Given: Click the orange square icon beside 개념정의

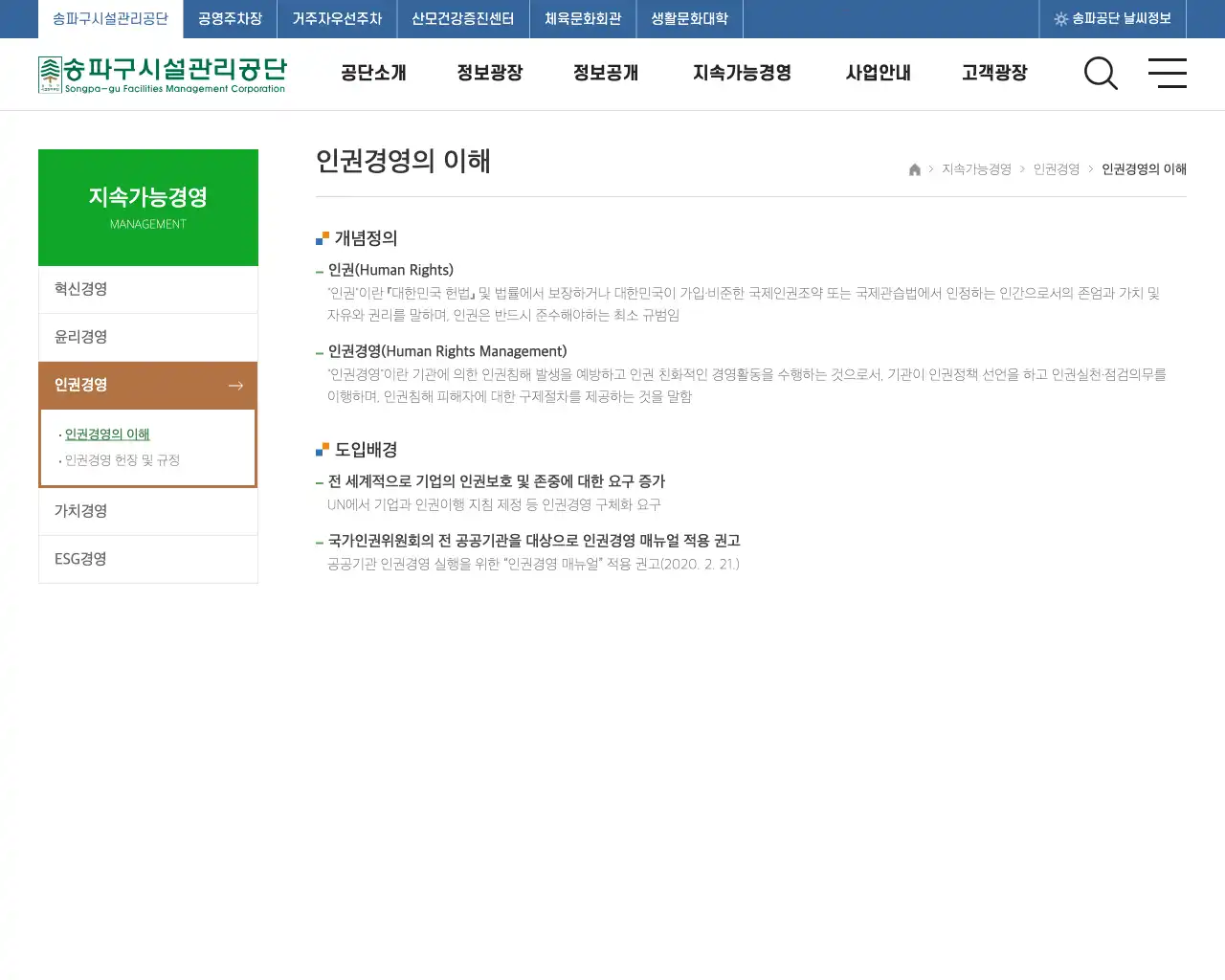Looking at the screenshot, I should point(320,237).
